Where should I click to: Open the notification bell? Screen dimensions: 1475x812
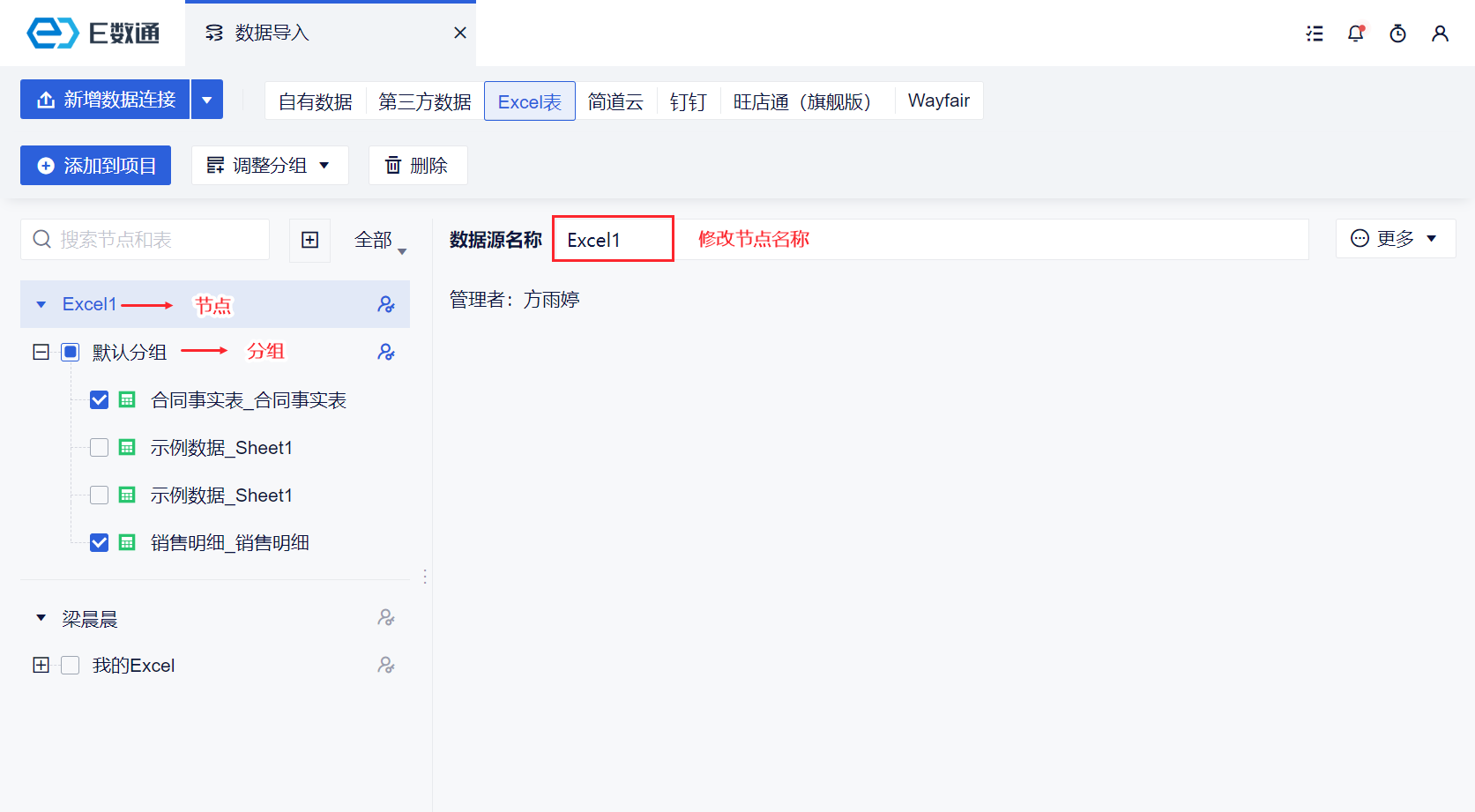pos(1356,34)
